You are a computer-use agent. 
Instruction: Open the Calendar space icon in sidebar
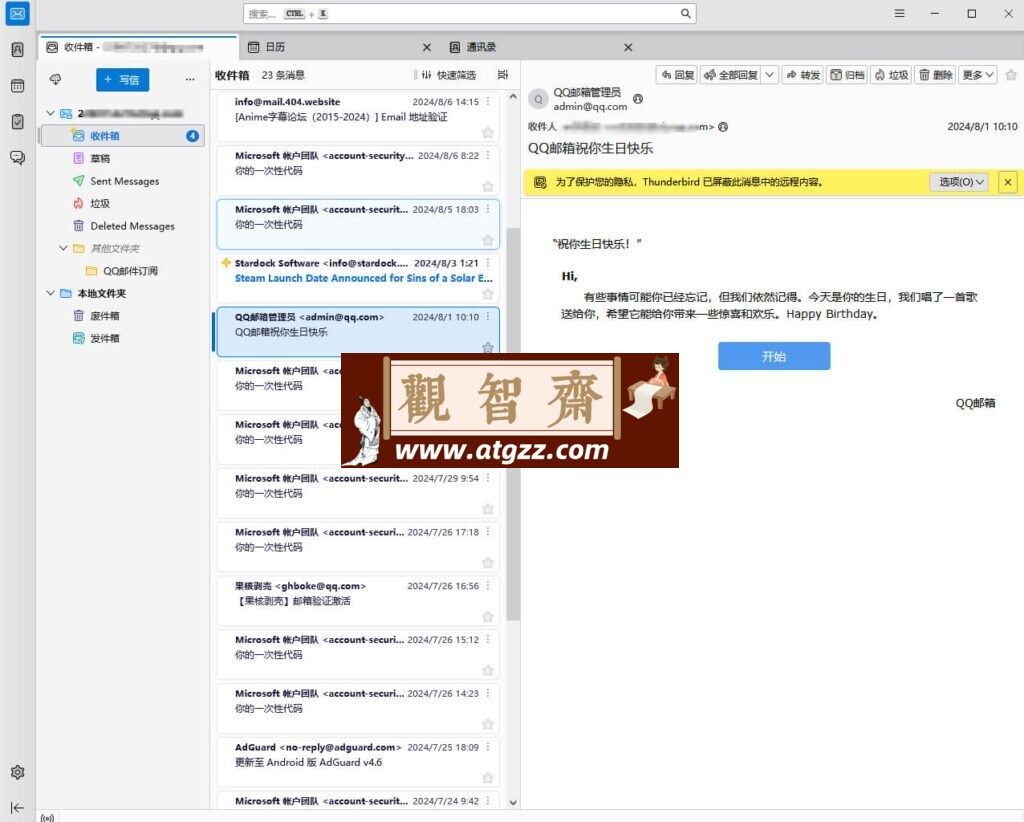coord(18,86)
